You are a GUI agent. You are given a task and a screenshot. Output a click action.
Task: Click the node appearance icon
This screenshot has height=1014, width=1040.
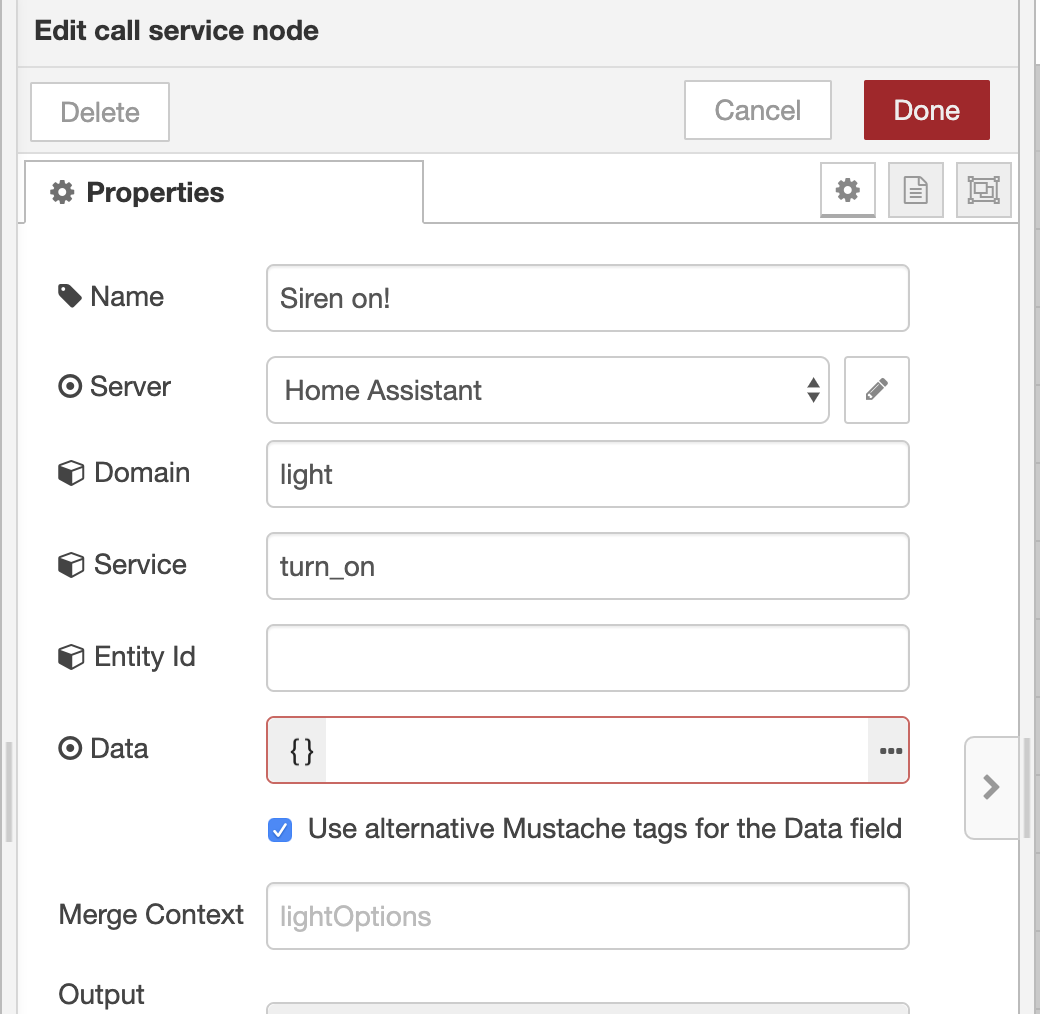[983, 190]
